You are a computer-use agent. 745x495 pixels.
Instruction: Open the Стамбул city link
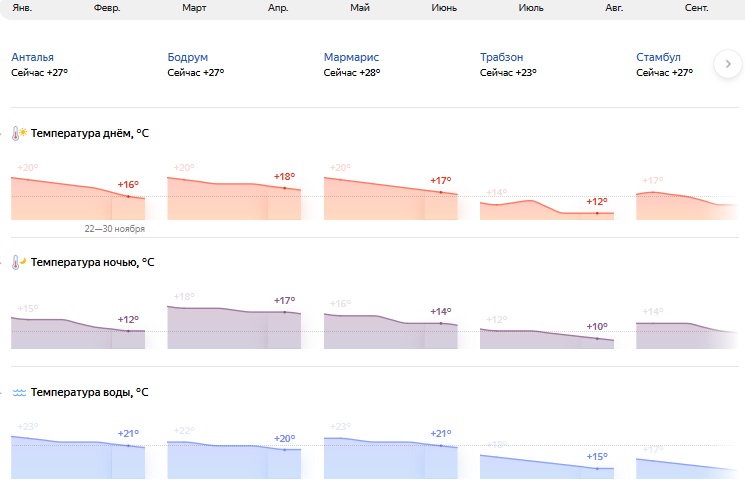(x=658, y=57)
